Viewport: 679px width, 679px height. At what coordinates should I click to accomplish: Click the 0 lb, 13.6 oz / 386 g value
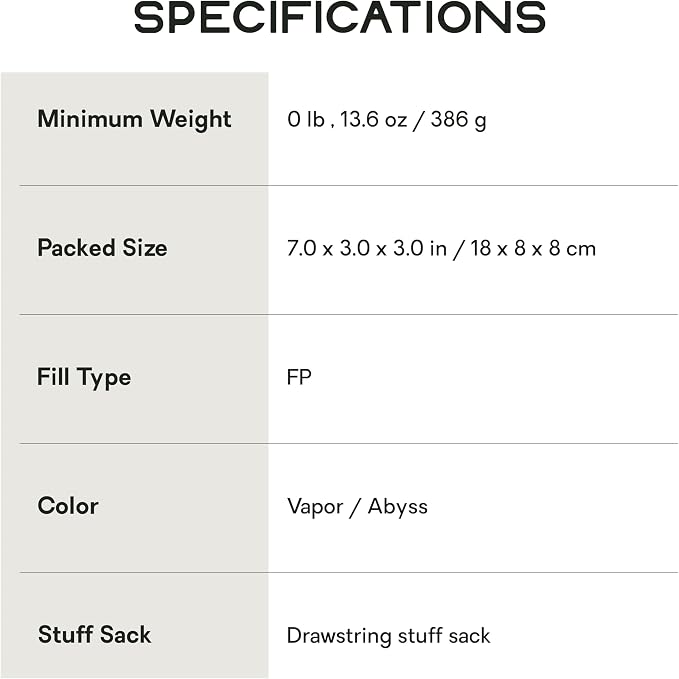387,119
